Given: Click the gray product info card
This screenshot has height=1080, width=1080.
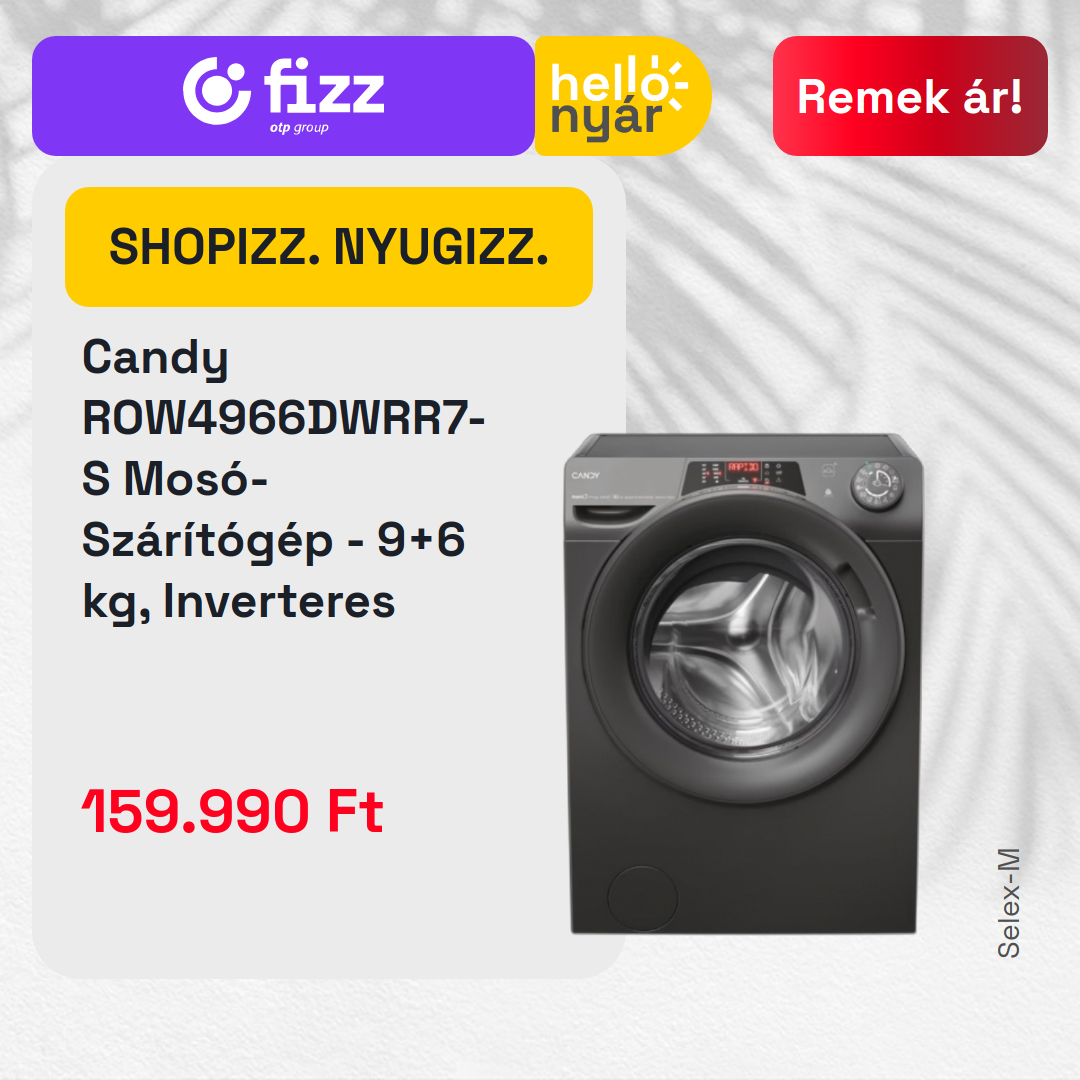Looking at the screenshot, I should [329, 569].
